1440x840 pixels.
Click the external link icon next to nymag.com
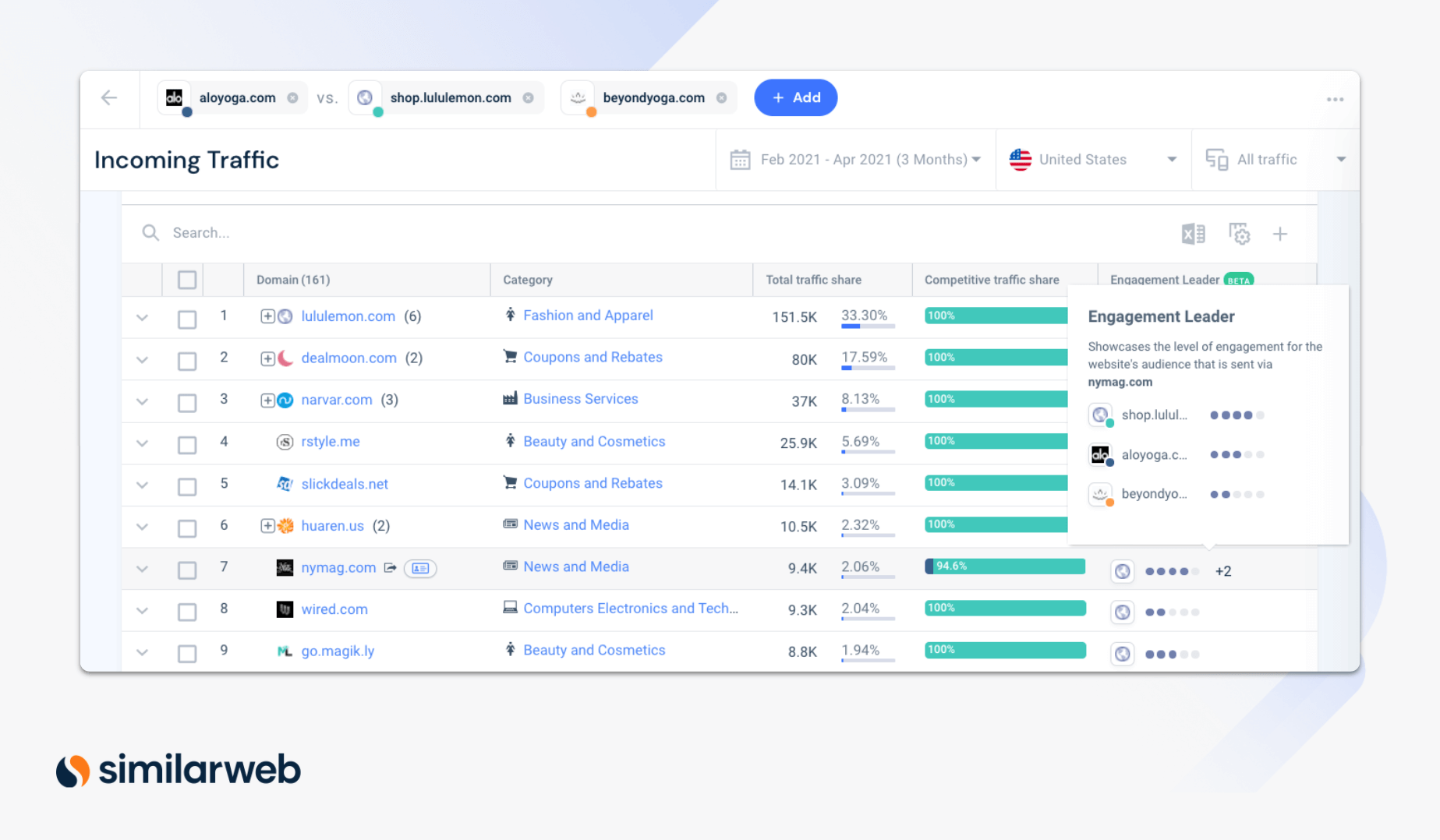coord(390,568)
